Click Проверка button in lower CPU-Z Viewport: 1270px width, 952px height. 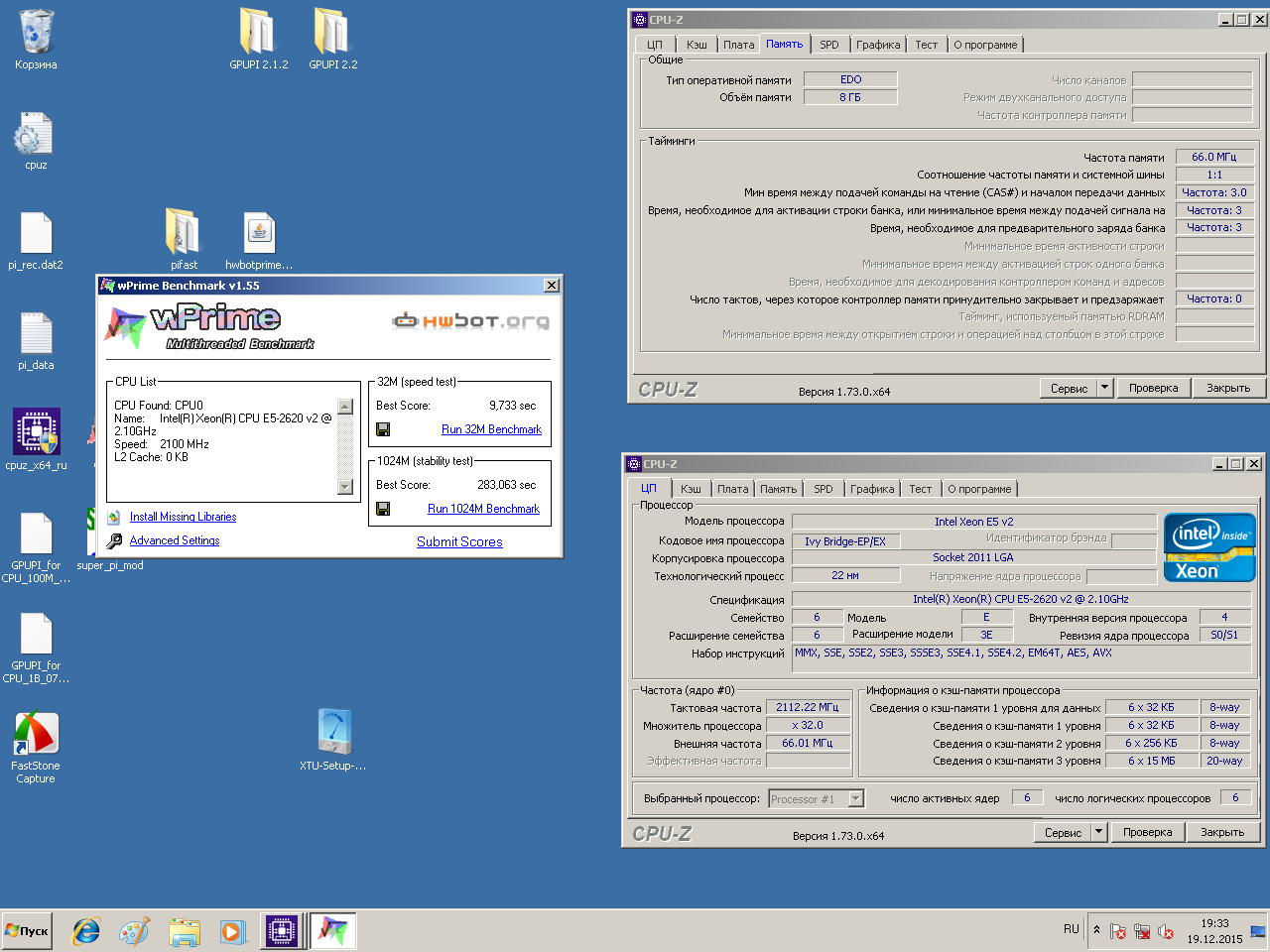(1147, 832)
